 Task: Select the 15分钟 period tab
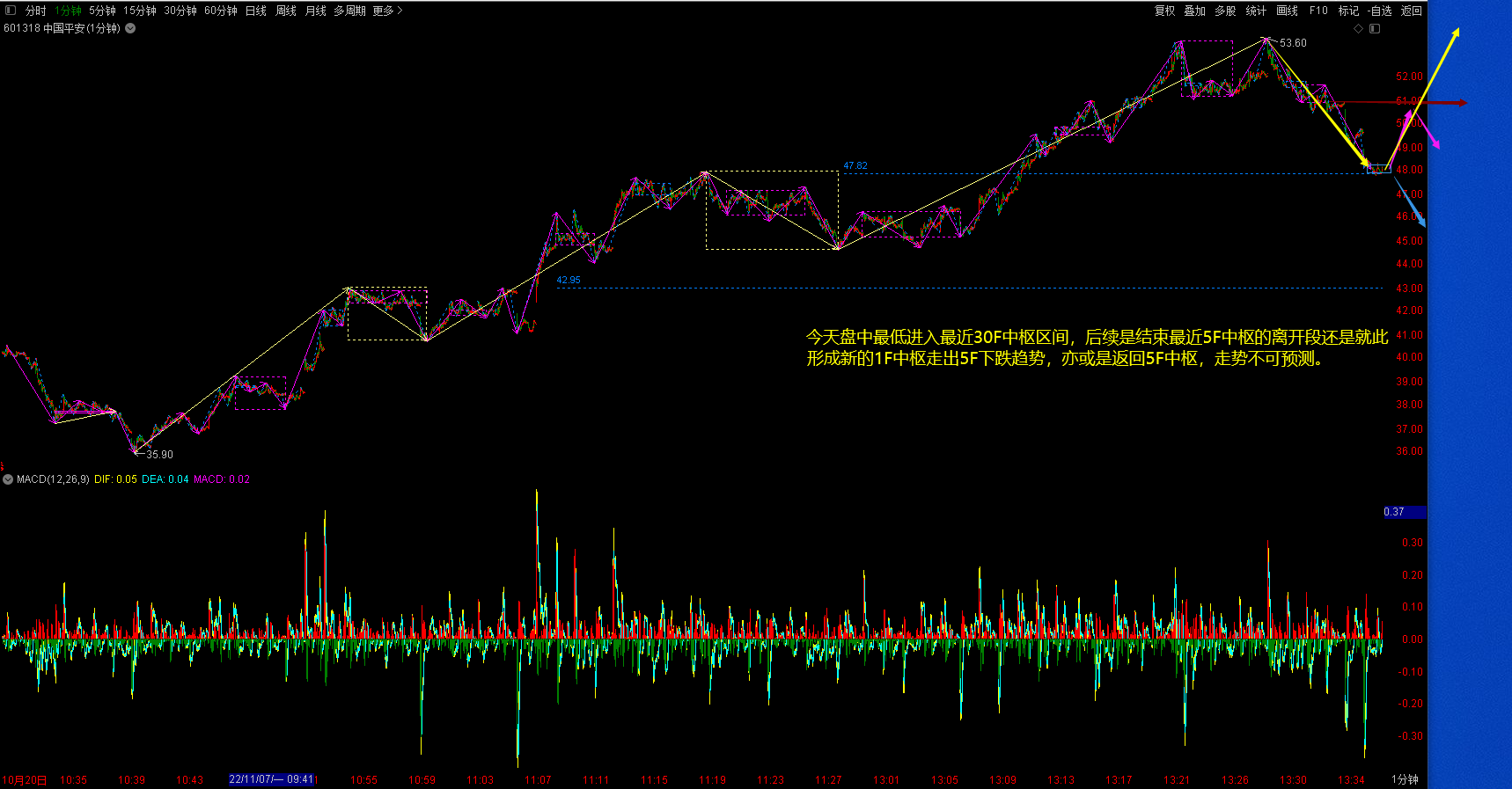point(139,11)
